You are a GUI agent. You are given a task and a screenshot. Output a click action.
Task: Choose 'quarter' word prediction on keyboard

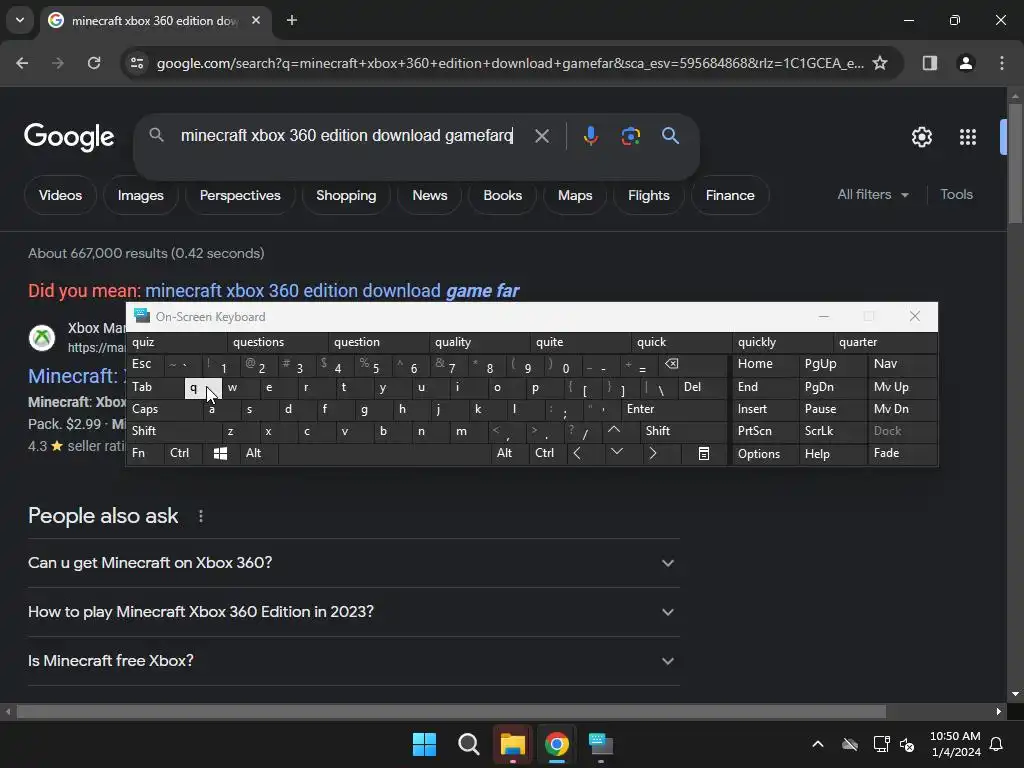coord(886,342)
